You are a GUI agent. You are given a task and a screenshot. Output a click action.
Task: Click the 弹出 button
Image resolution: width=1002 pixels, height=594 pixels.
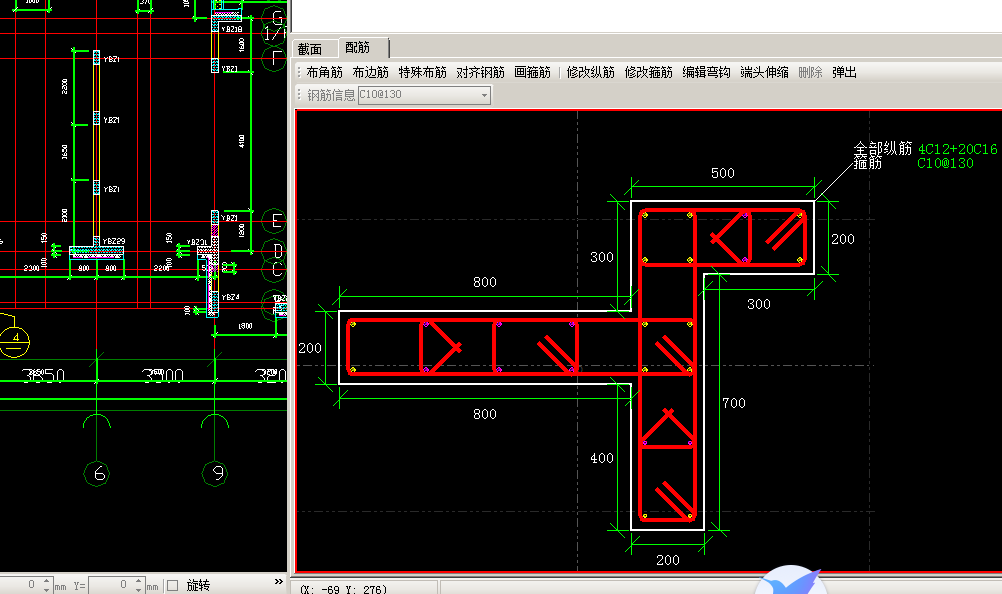844,72
